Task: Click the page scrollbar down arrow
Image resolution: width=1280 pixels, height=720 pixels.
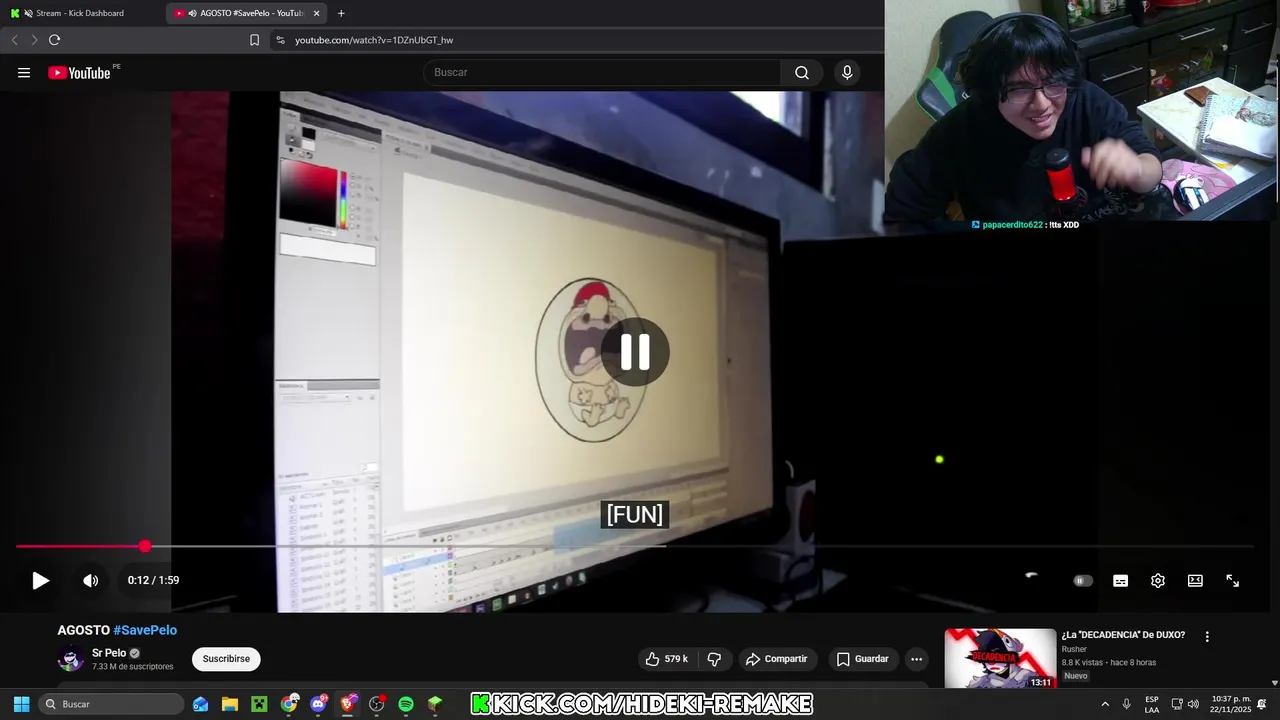Action: click(1274, 683)
